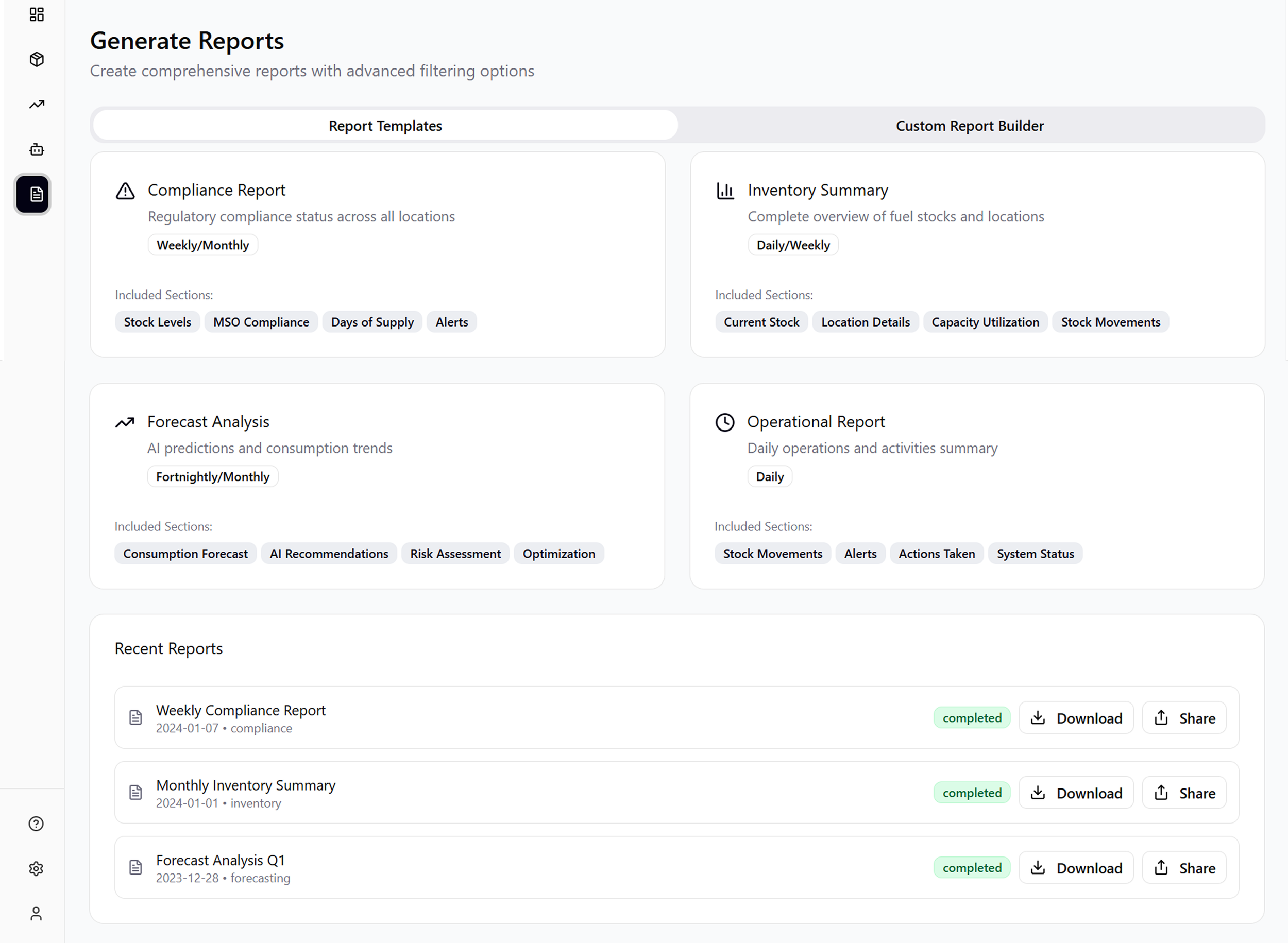This screenshot has height=943, width=1288.
Task: Open the Forecast Analysis template
Action: 208,422
